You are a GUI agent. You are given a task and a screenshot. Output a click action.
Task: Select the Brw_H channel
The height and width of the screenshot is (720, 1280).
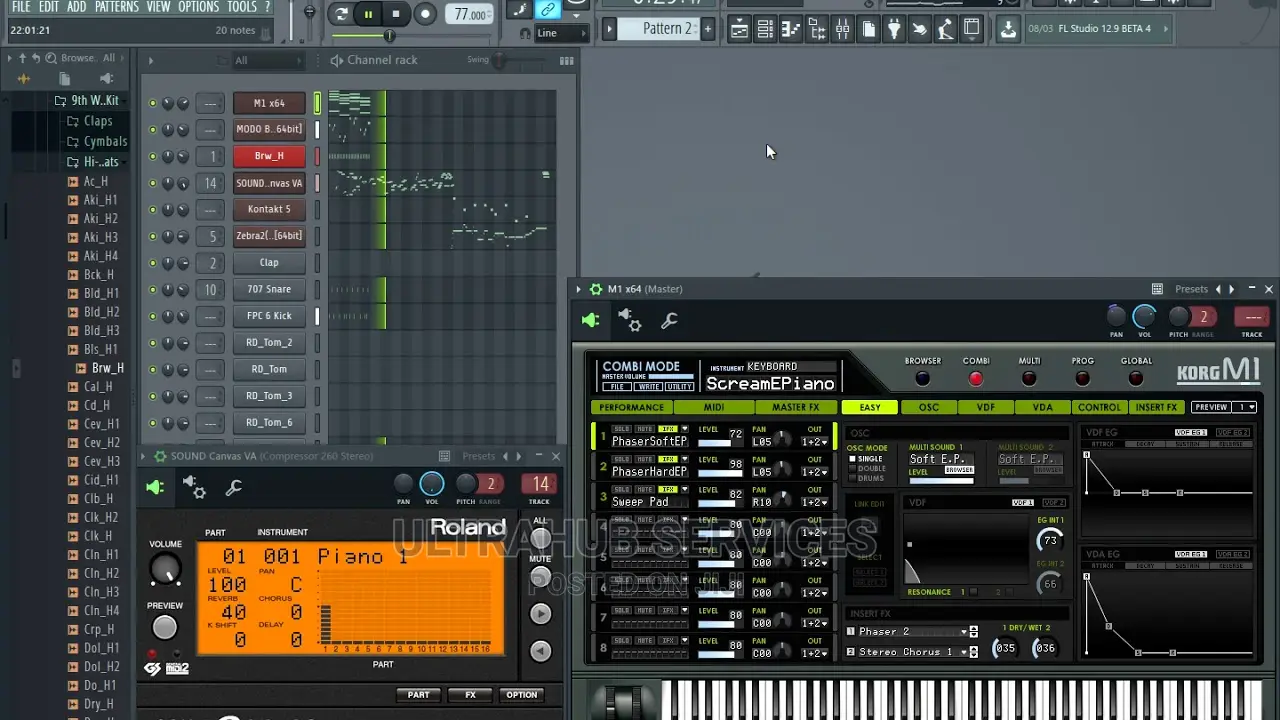point(269,156)
